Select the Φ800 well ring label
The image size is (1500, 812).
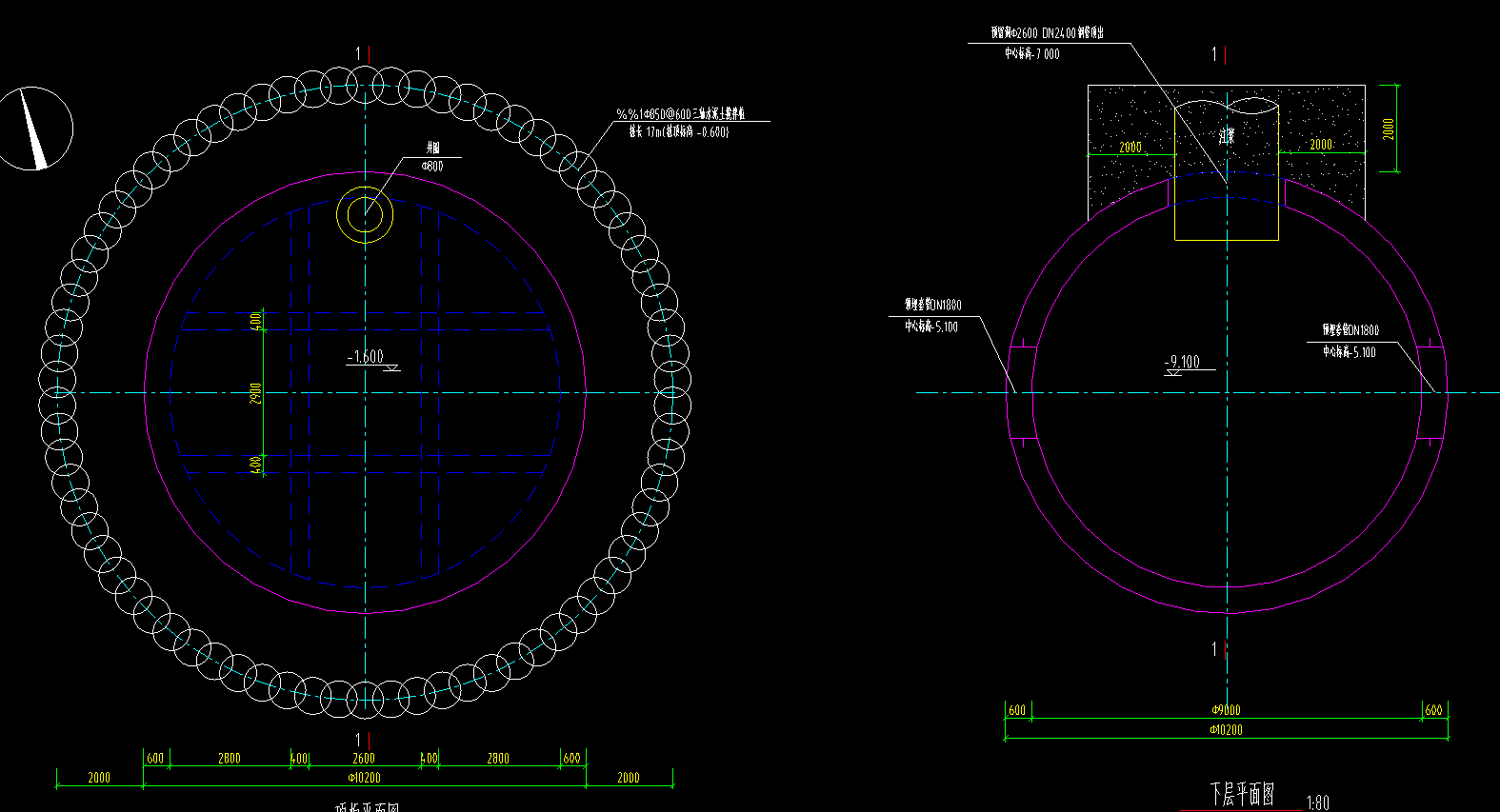pyautogui.click(x=432, y=166)
